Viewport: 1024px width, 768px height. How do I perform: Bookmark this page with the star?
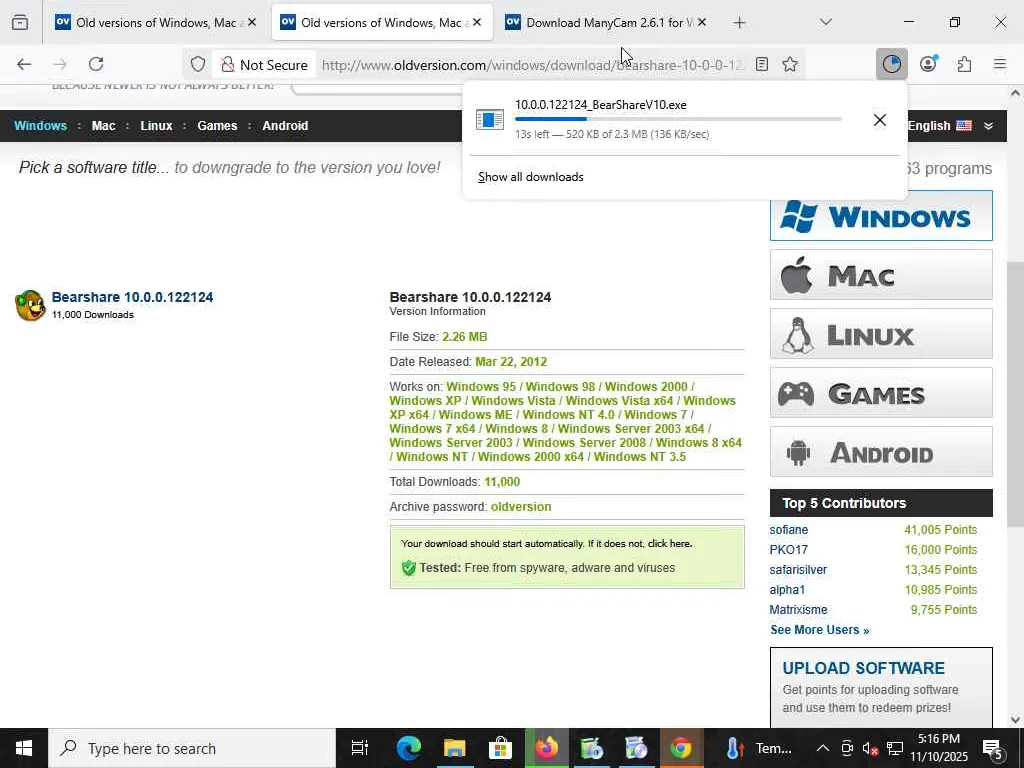pyautogui.click(x=790, y=64)
